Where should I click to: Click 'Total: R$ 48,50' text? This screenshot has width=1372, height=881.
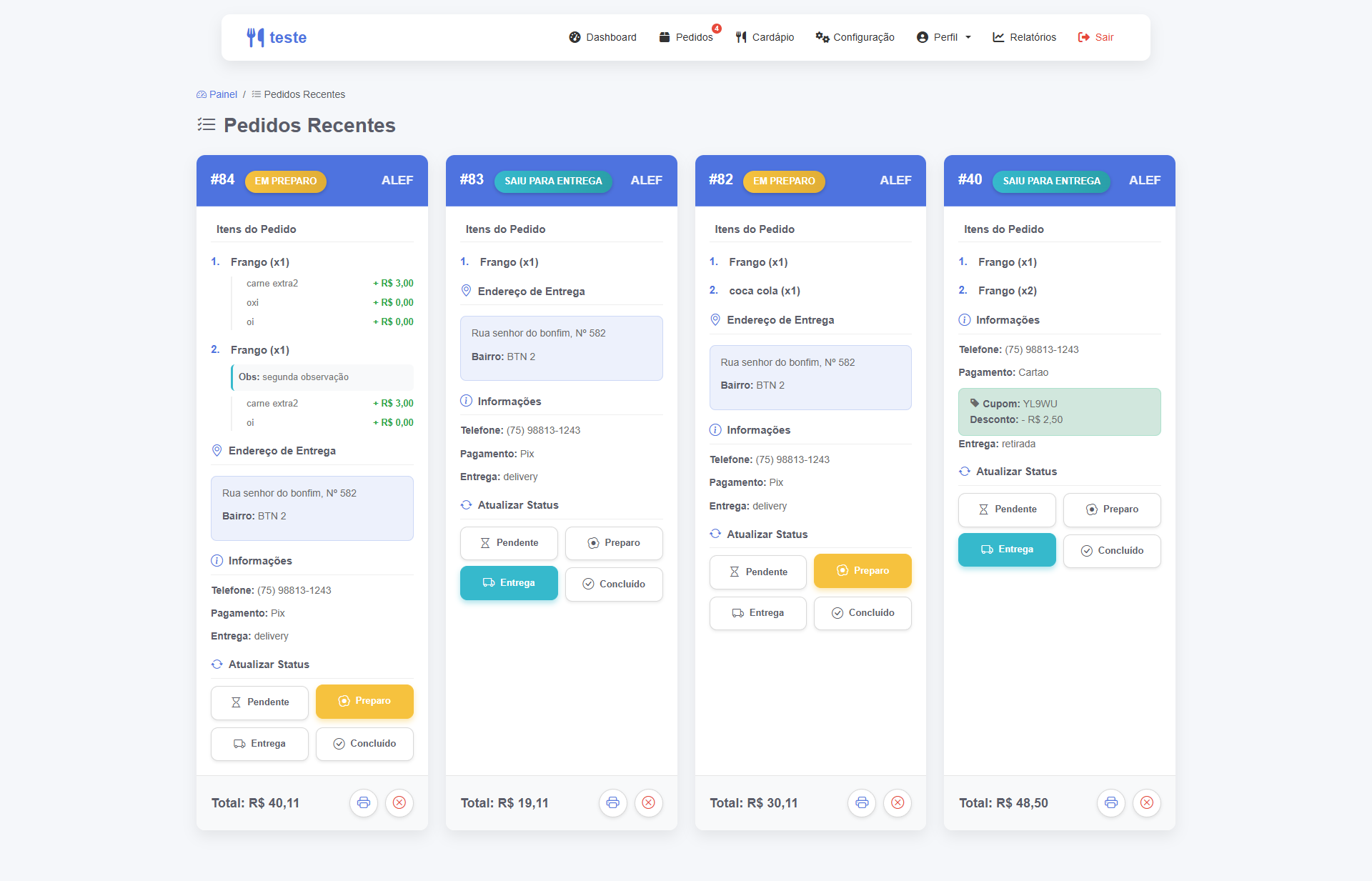pos(1003,803)
